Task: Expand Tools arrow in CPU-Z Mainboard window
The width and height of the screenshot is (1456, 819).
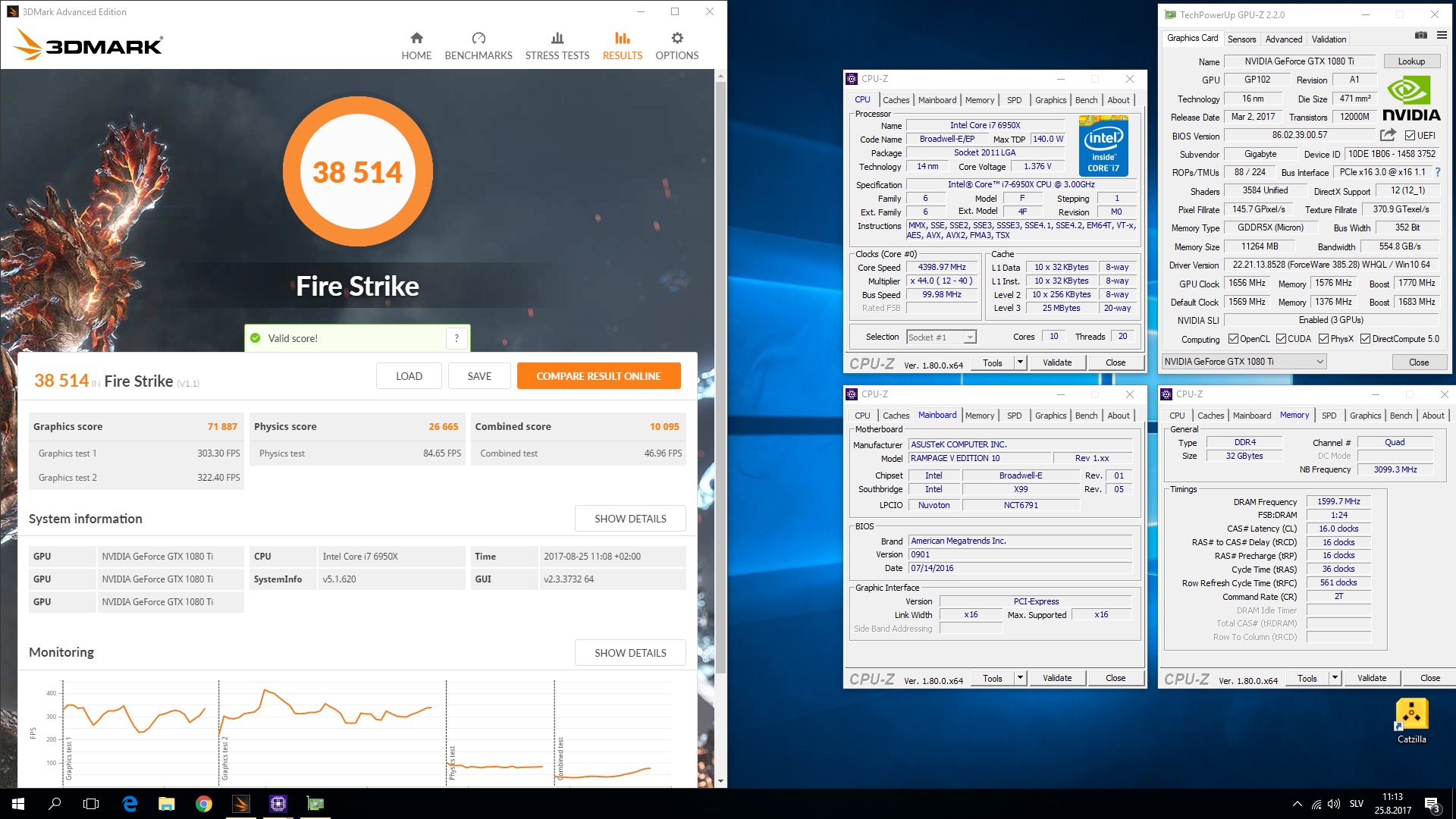Action: point(1020,678)
